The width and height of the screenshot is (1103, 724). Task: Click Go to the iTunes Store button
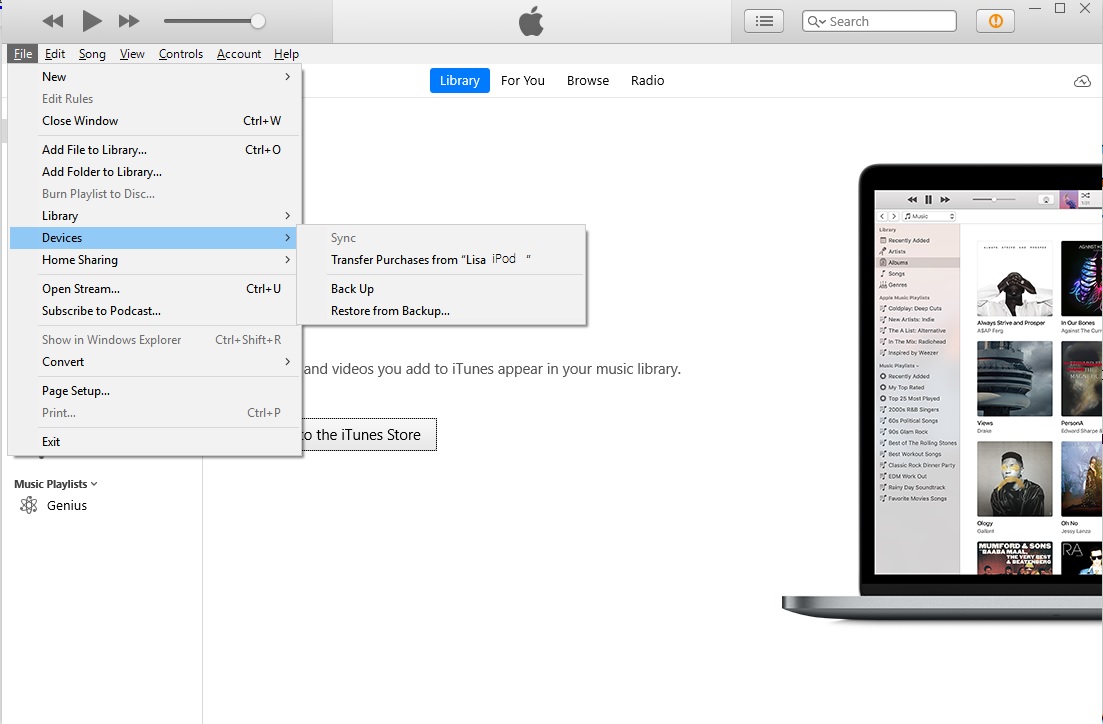pos(369,435)
